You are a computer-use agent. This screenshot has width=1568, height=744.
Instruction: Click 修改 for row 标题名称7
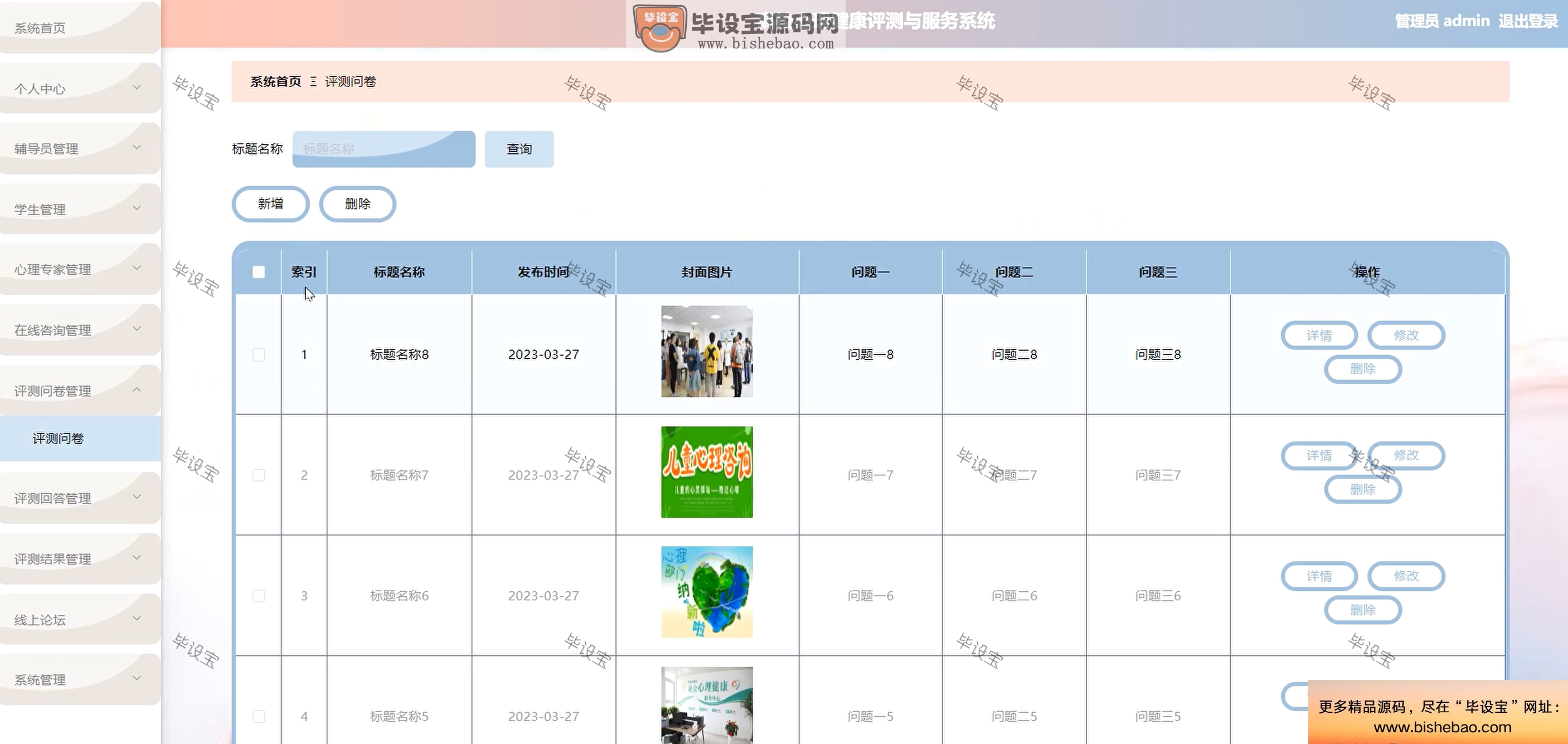[x=1406, y=455]
